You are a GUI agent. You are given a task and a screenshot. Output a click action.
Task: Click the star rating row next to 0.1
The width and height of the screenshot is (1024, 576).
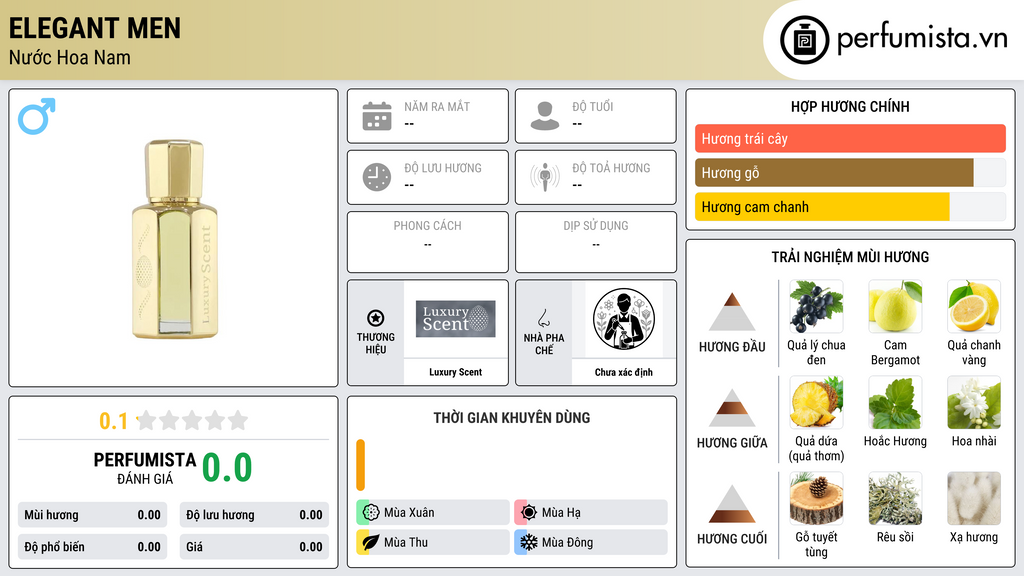[x=193, y=420]
